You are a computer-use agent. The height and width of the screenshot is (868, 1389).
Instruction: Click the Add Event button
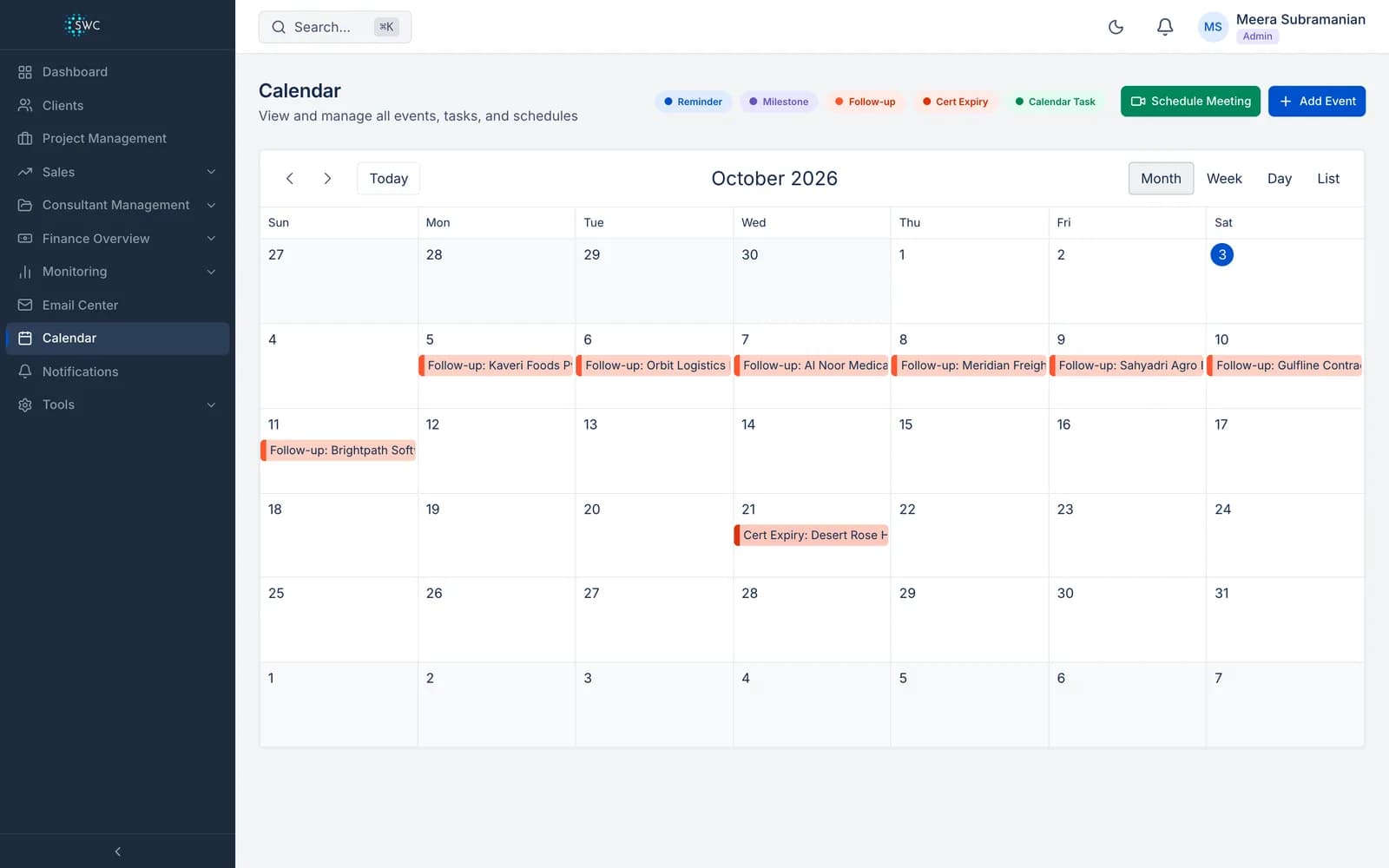[1317, 101]
